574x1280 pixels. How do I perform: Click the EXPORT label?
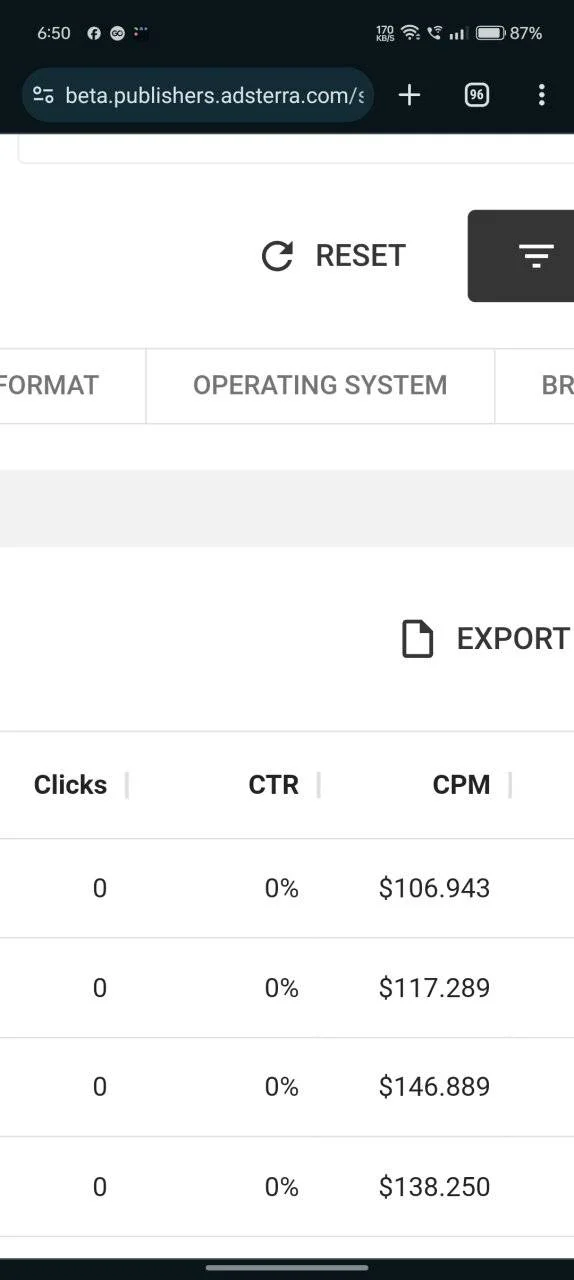pyautogui.click(x=513, y=639)
